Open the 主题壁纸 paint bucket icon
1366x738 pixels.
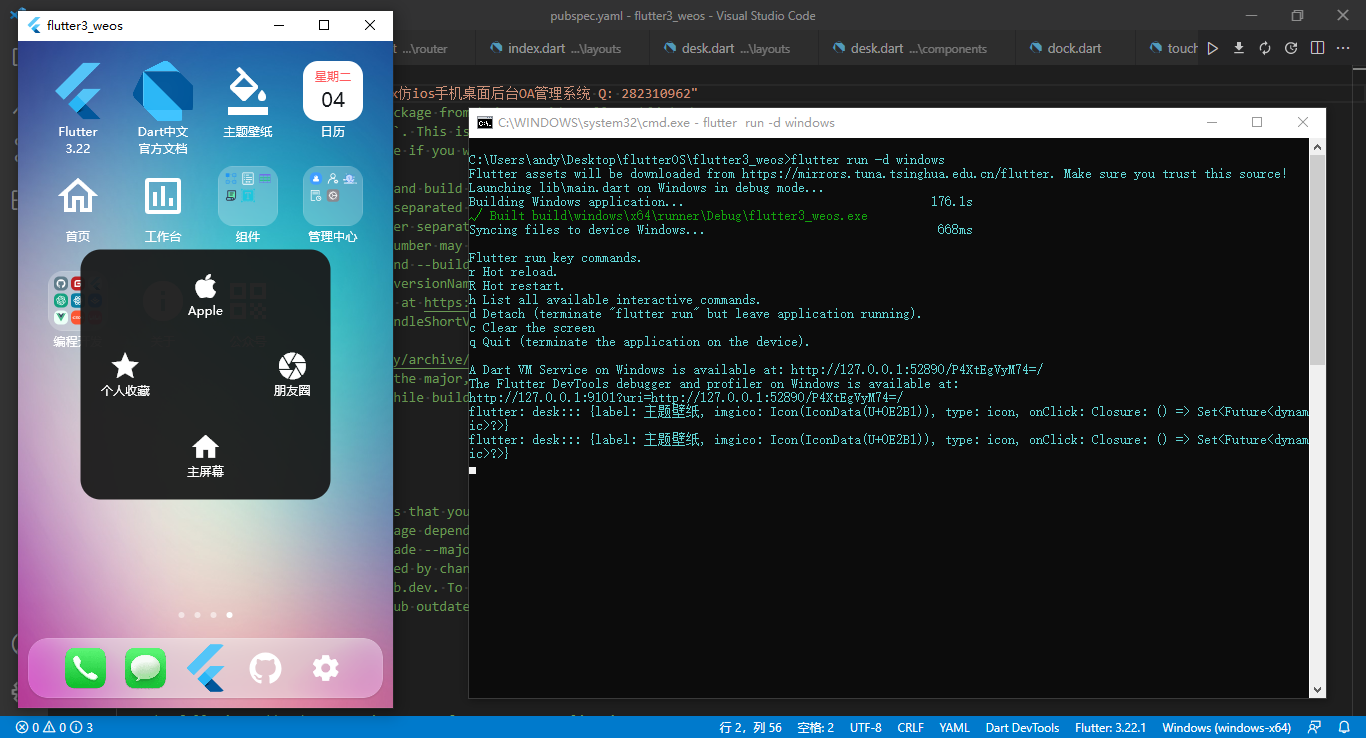click(x=248, y=91)
